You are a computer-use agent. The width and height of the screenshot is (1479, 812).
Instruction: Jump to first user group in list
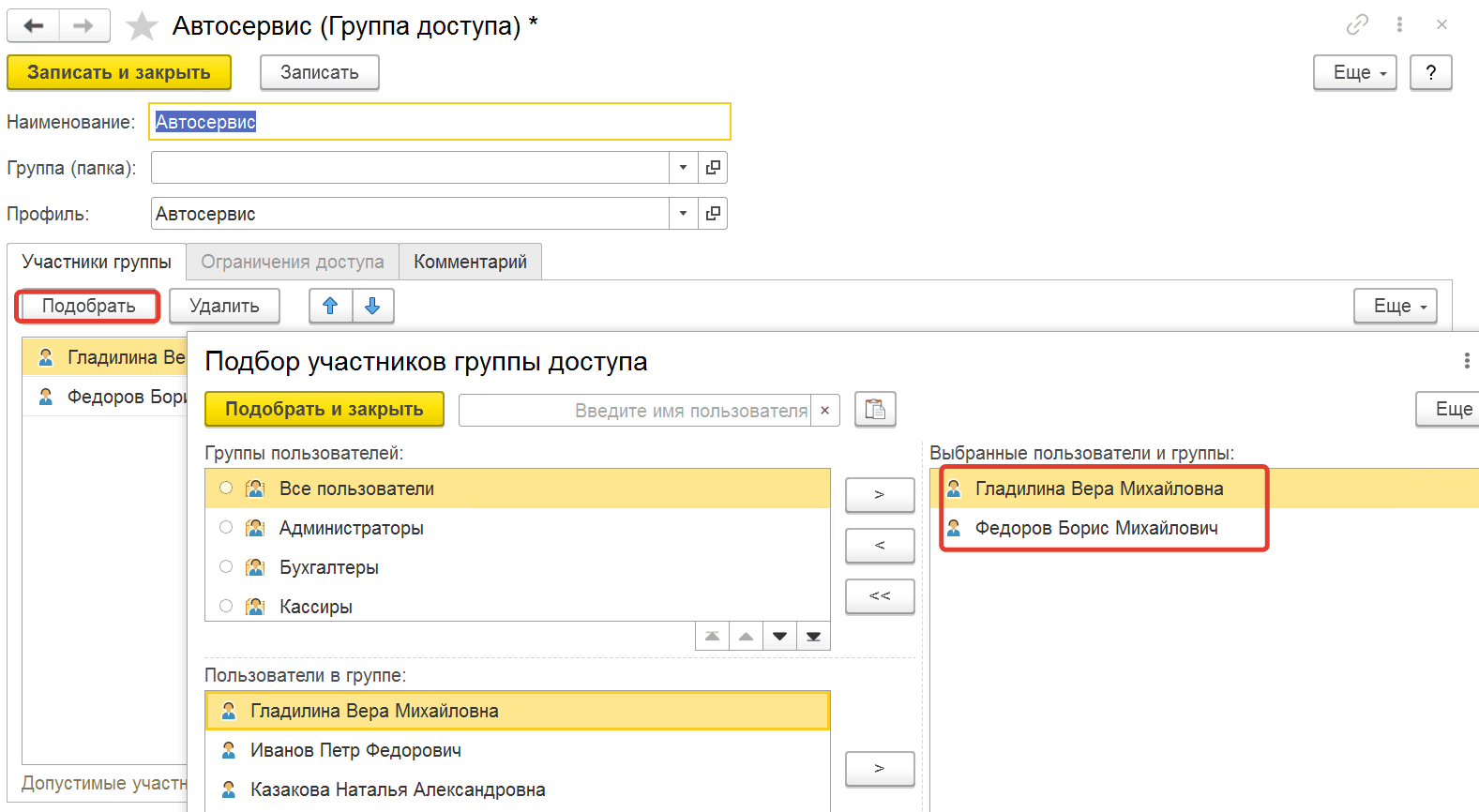(713, 637)
